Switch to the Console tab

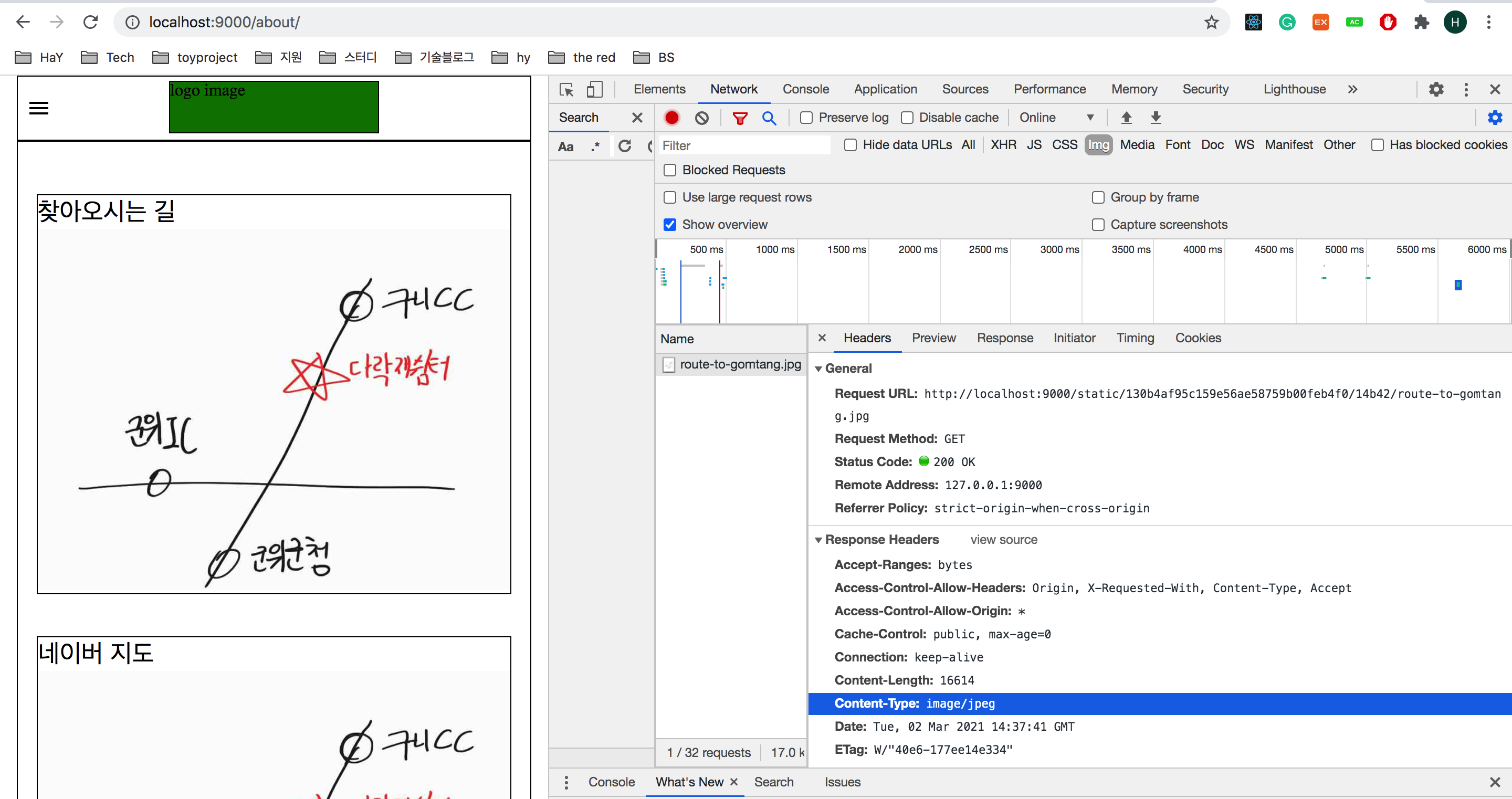tap(805, 89)
